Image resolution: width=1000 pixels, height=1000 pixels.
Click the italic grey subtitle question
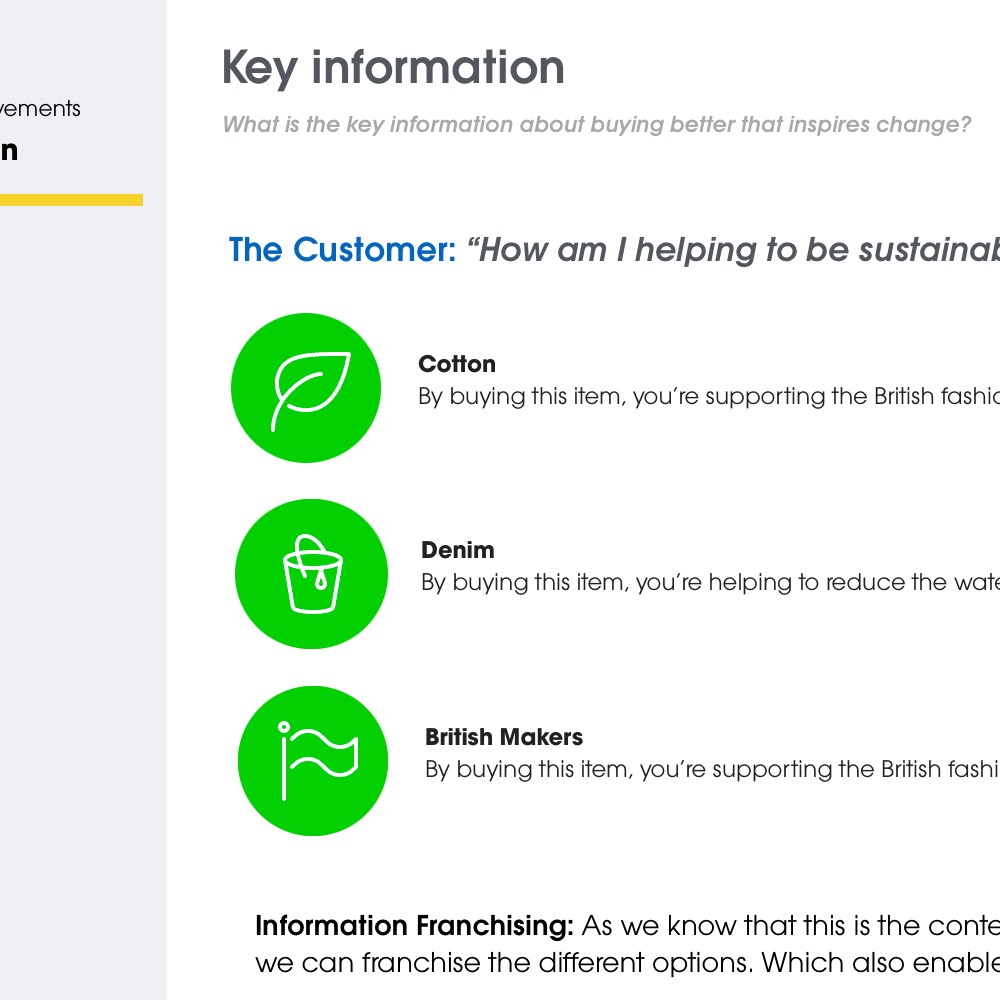point(596,125)
